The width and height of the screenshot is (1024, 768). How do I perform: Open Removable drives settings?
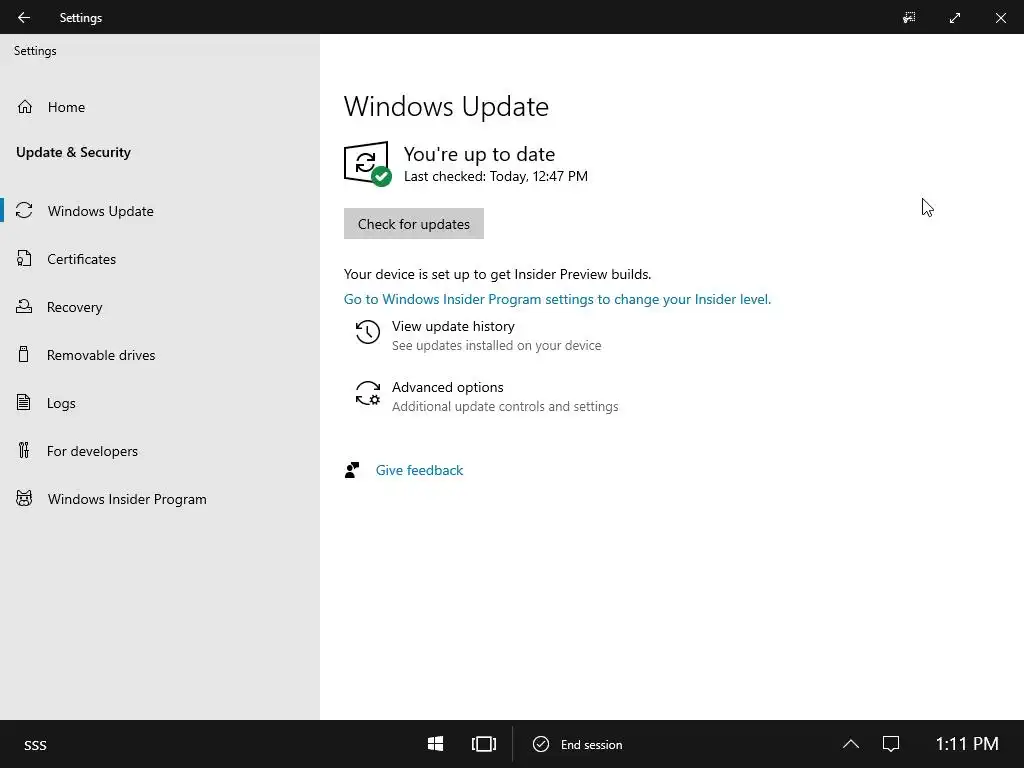point(160,355)
